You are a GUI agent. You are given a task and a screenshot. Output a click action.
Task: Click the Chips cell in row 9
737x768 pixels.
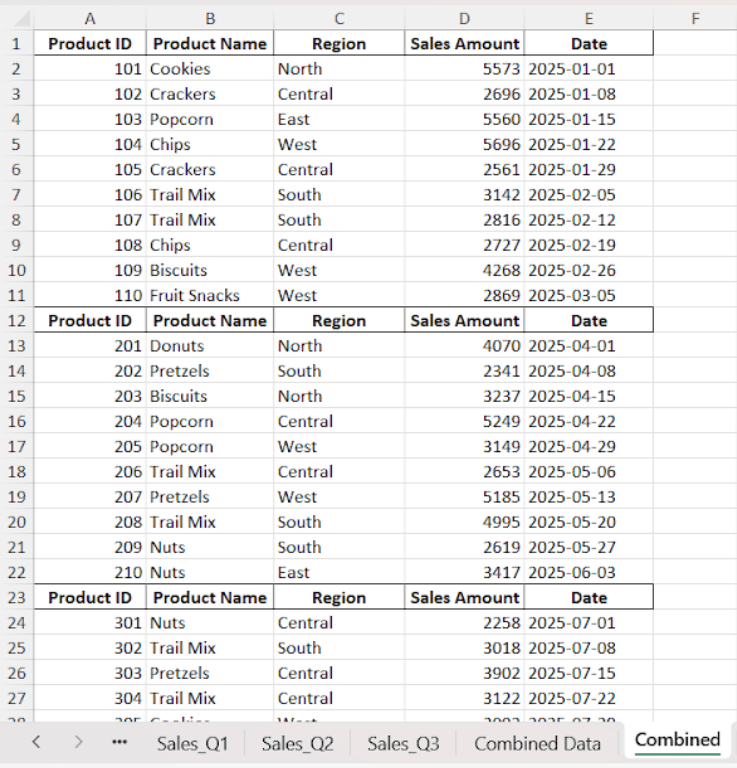pos(210,245)
